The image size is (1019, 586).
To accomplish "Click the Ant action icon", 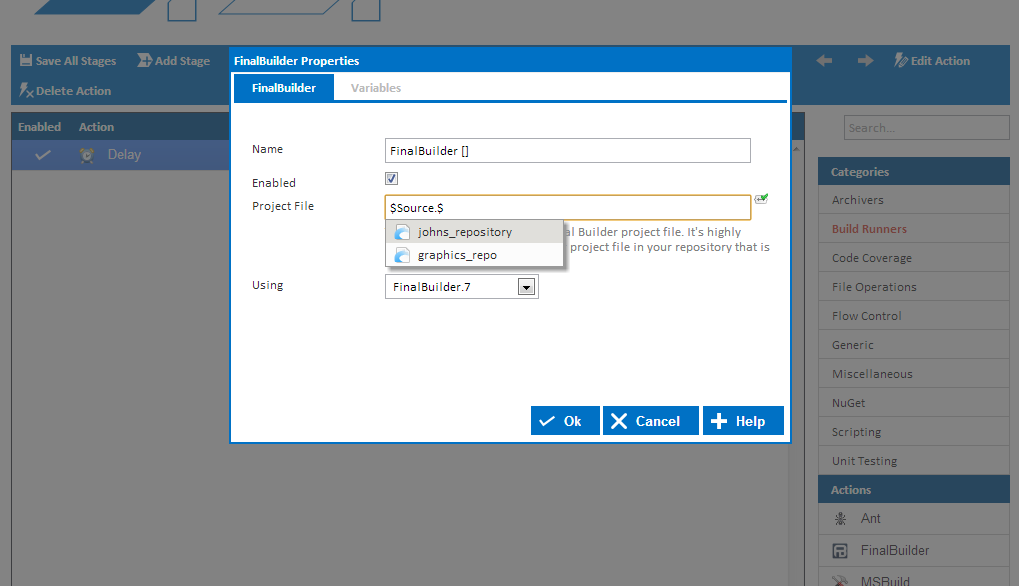I will point(840,518).
